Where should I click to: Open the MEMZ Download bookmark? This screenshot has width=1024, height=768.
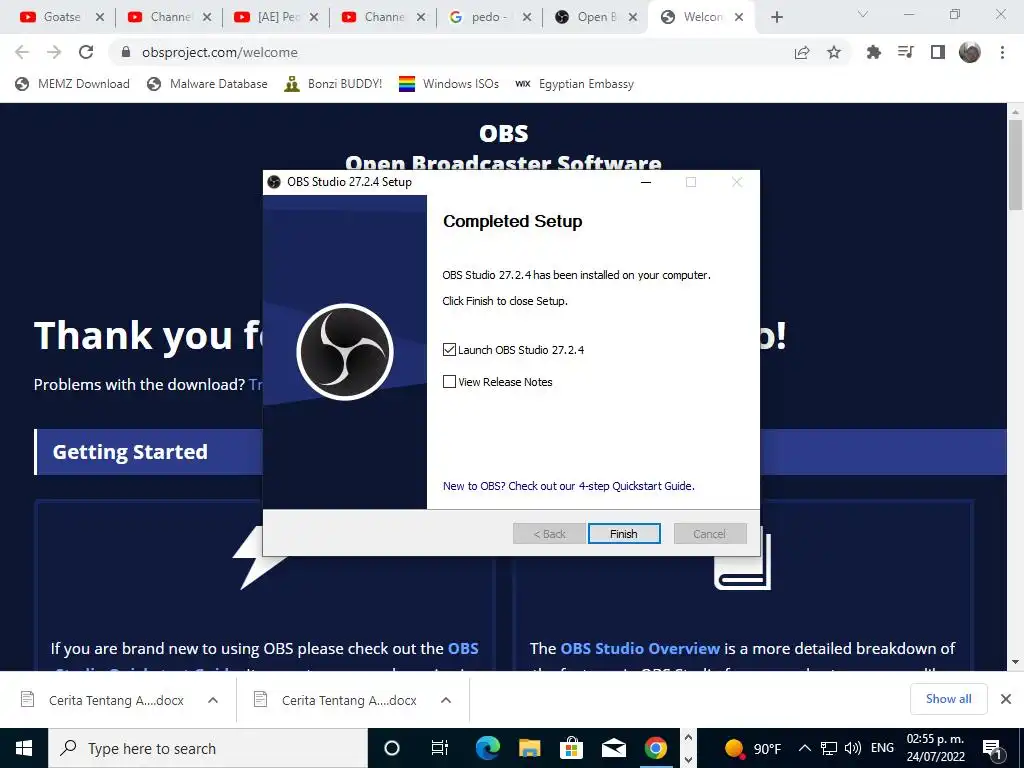point(72,84)
